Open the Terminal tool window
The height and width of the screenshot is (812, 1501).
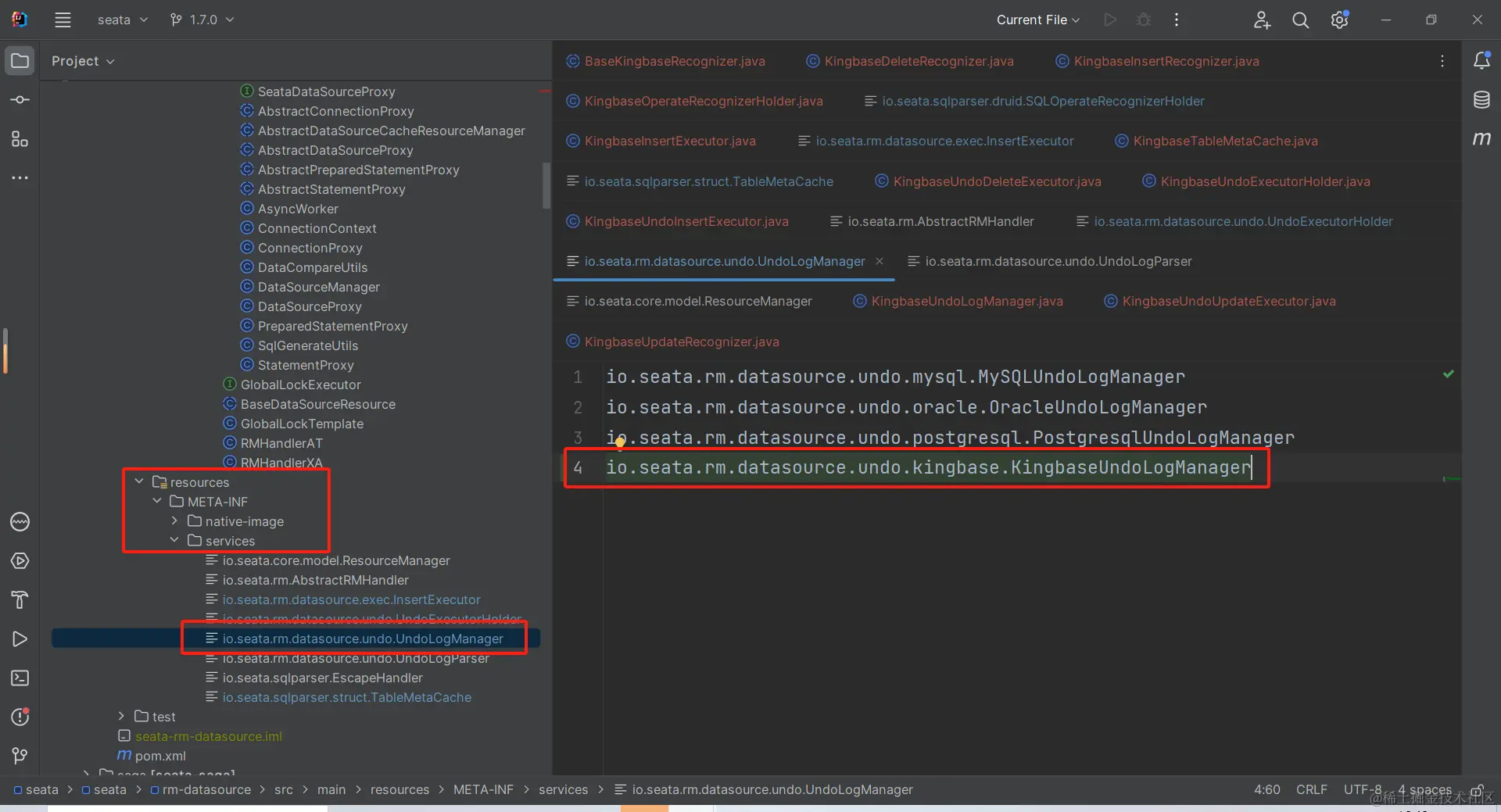click(x=20, y=678)
